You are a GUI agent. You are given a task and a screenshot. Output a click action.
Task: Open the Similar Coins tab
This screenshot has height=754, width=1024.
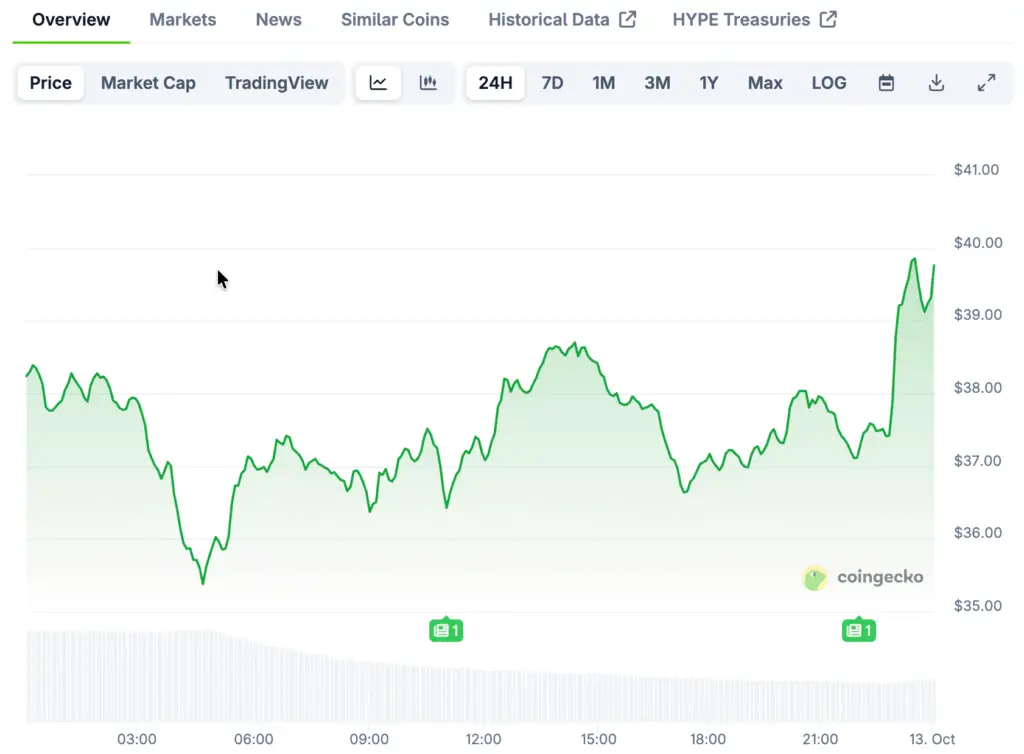pyautogui.click(x=395, y=19)
